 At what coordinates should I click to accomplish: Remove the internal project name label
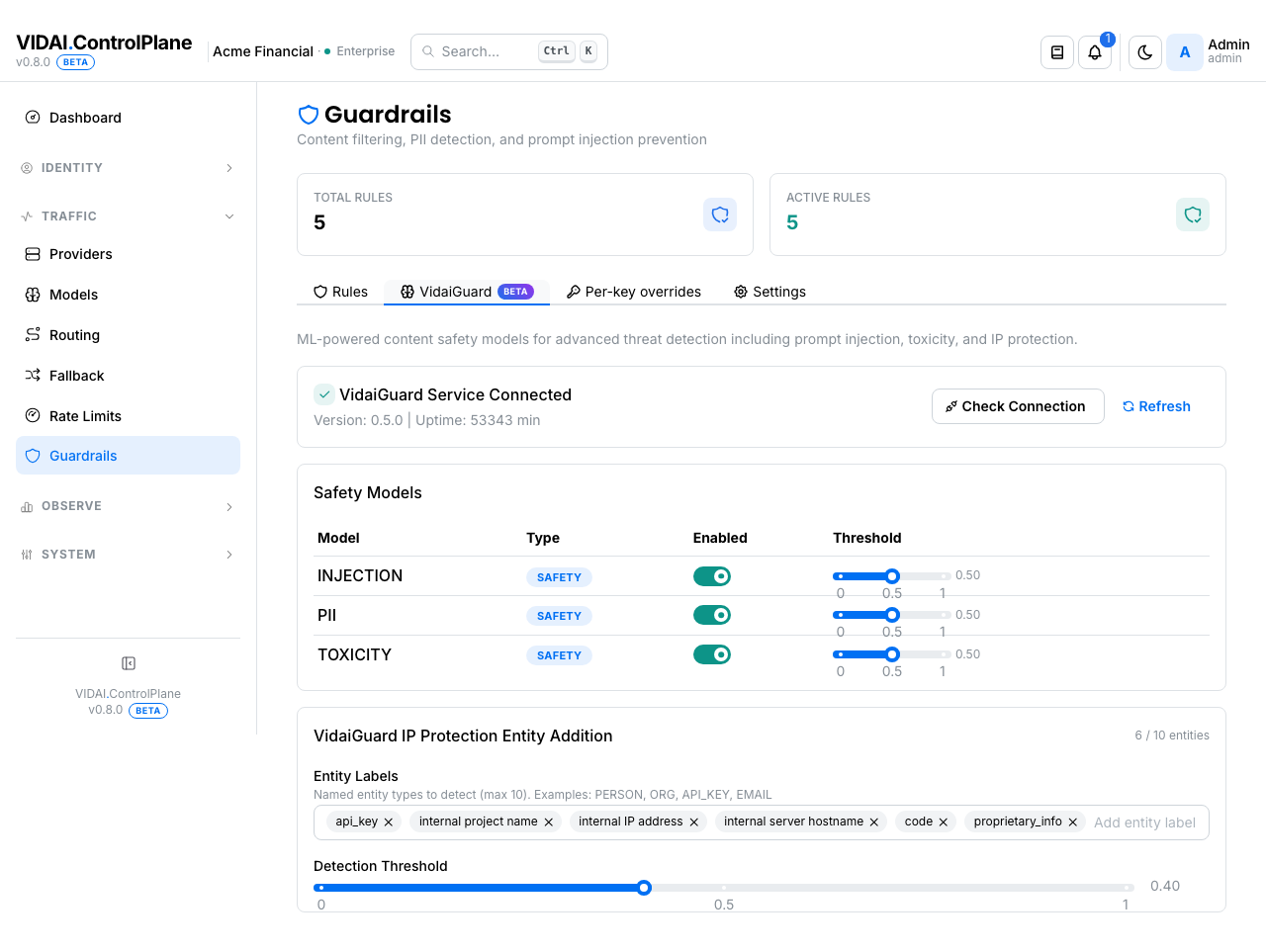tap(549, 822)
